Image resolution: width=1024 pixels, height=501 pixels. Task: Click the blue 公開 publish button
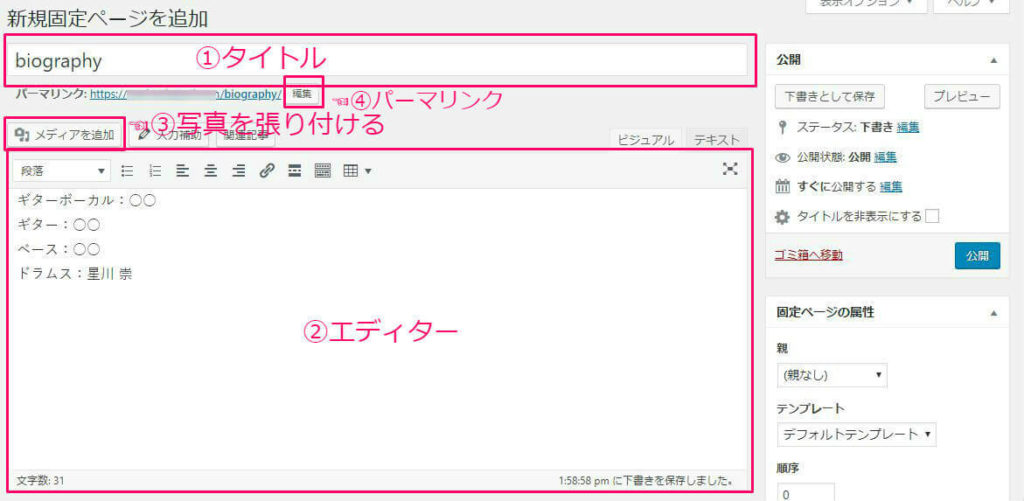[x=977, y=255]
